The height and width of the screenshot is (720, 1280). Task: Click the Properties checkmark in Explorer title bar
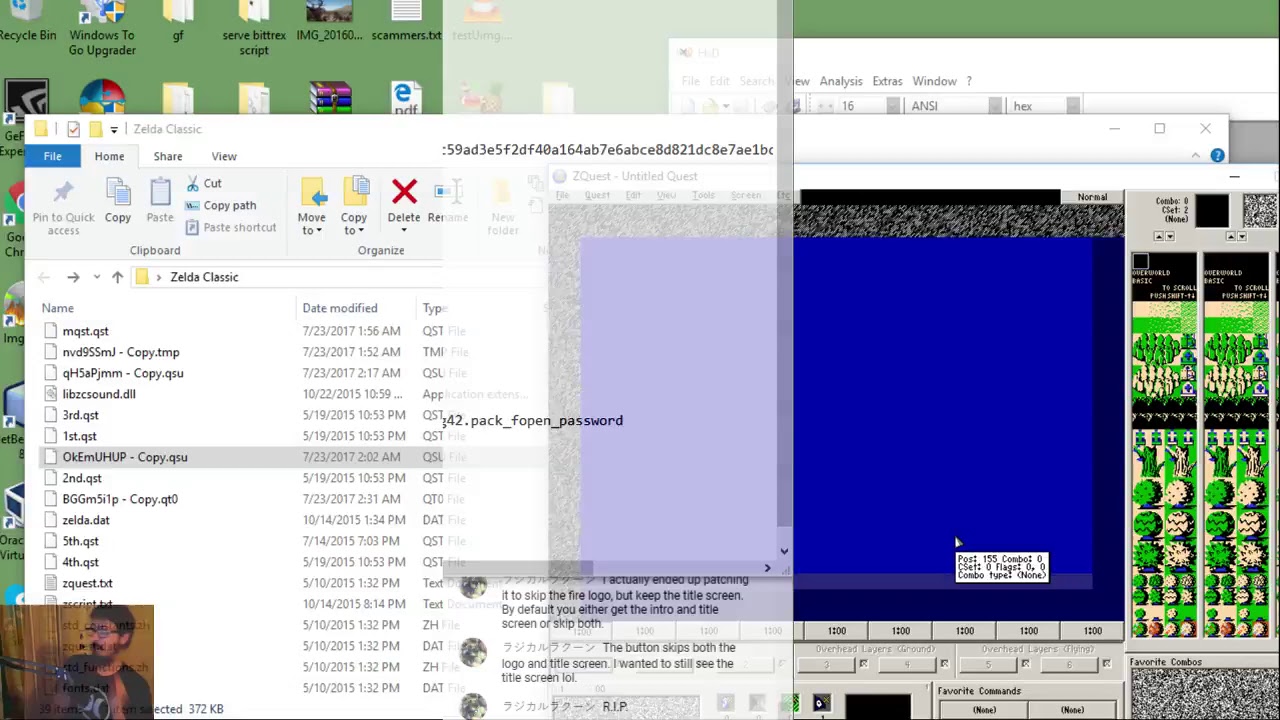73,129
